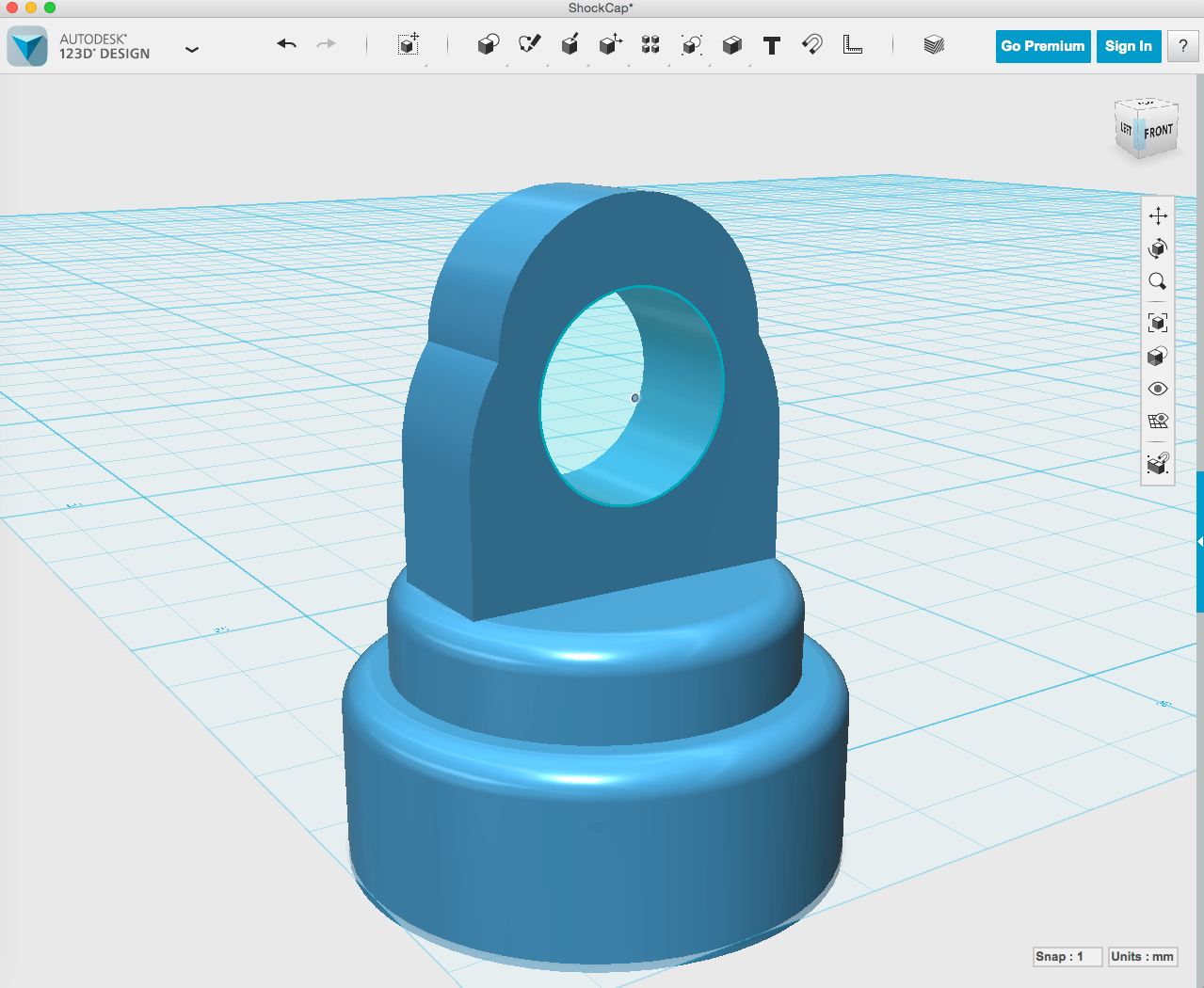Toggle snapping while moving in navigation bar
Image resolution: width=1204 pixels, height=988 pixels.
click(1158, 463)
